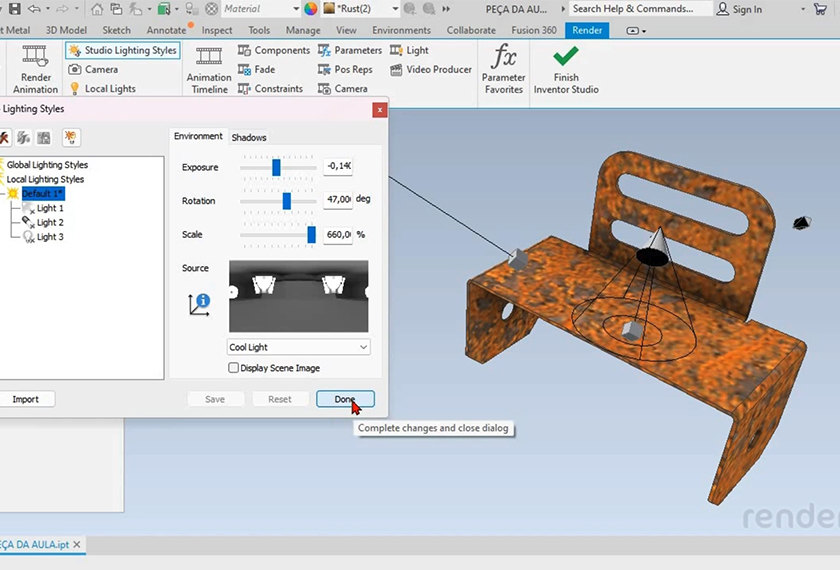
Task: Click the Import button
Action: 26,399
